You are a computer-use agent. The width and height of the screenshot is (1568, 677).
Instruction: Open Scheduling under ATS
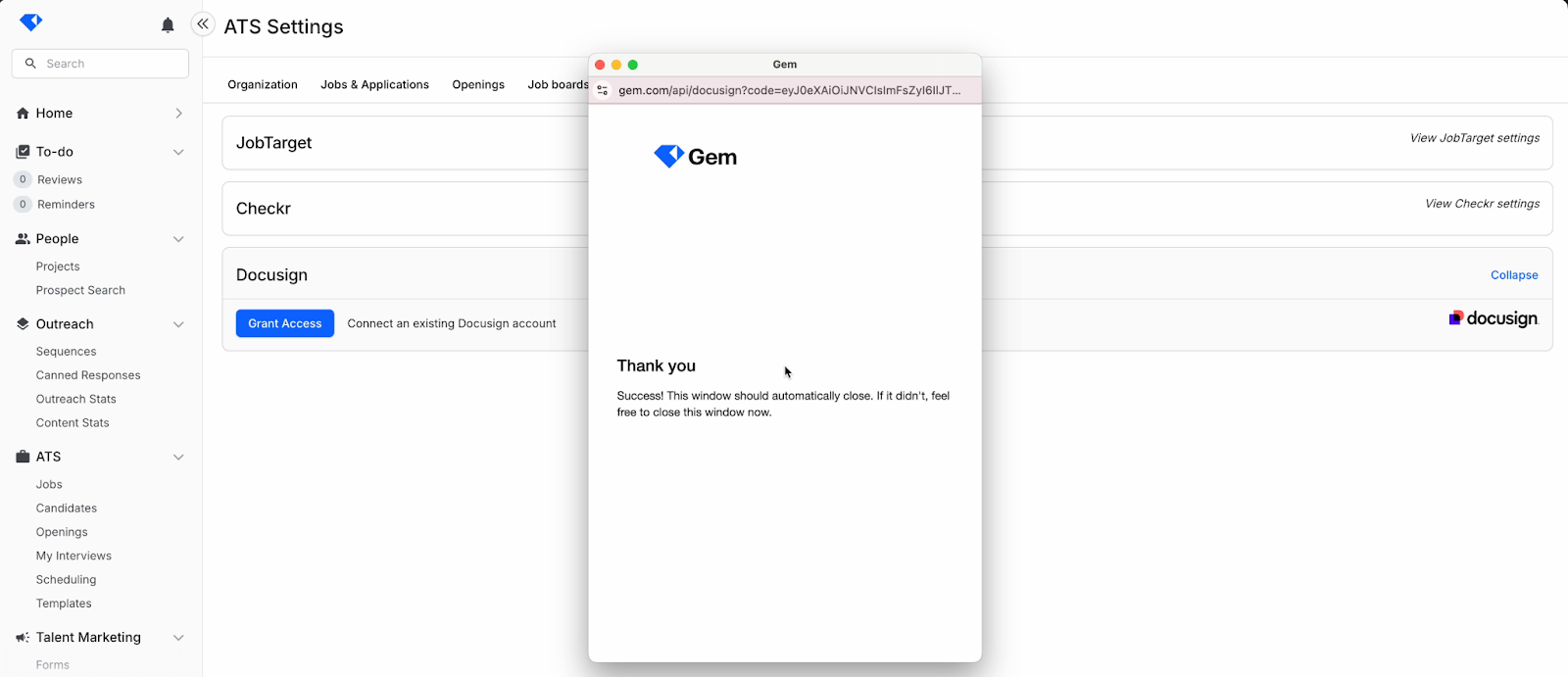tap(66, 580)
